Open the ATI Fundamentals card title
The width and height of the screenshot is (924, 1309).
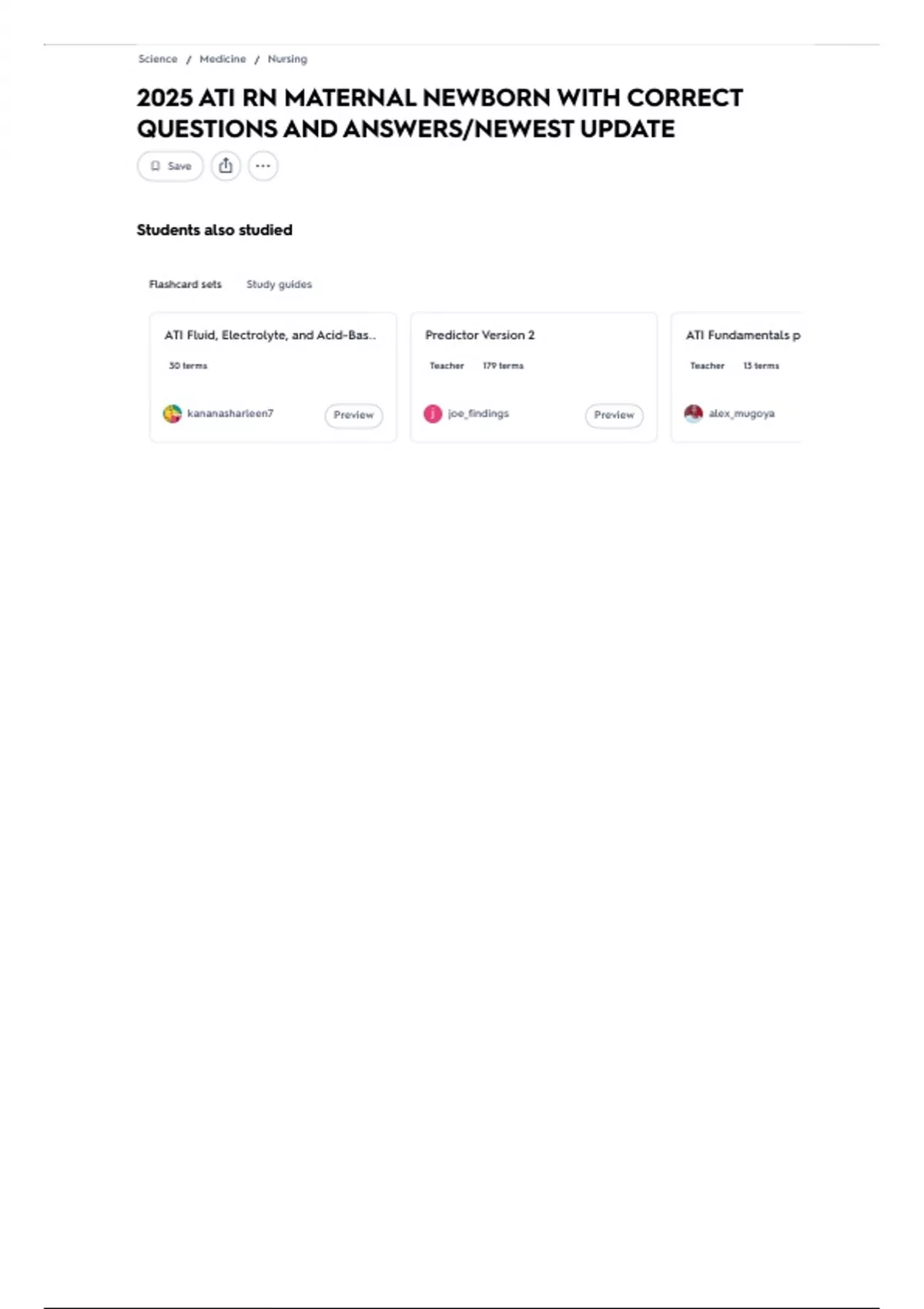(742, 335)
